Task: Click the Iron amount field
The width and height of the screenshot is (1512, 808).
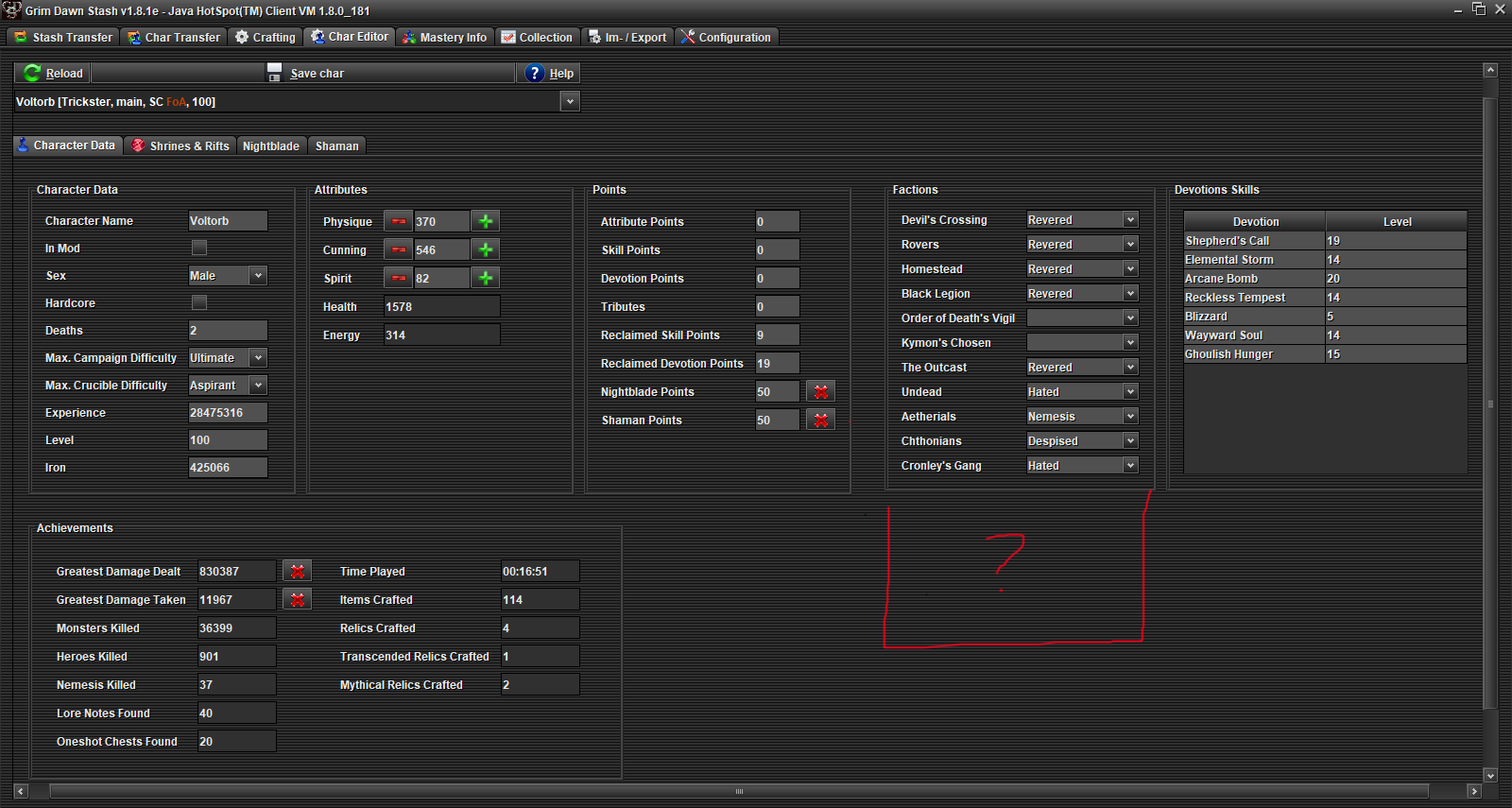Action: (228, 467)
